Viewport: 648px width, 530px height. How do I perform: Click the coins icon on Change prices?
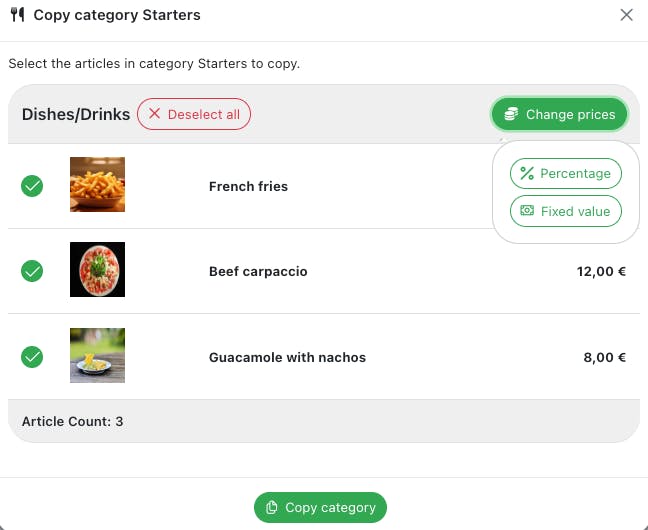(x=511, y=114)
